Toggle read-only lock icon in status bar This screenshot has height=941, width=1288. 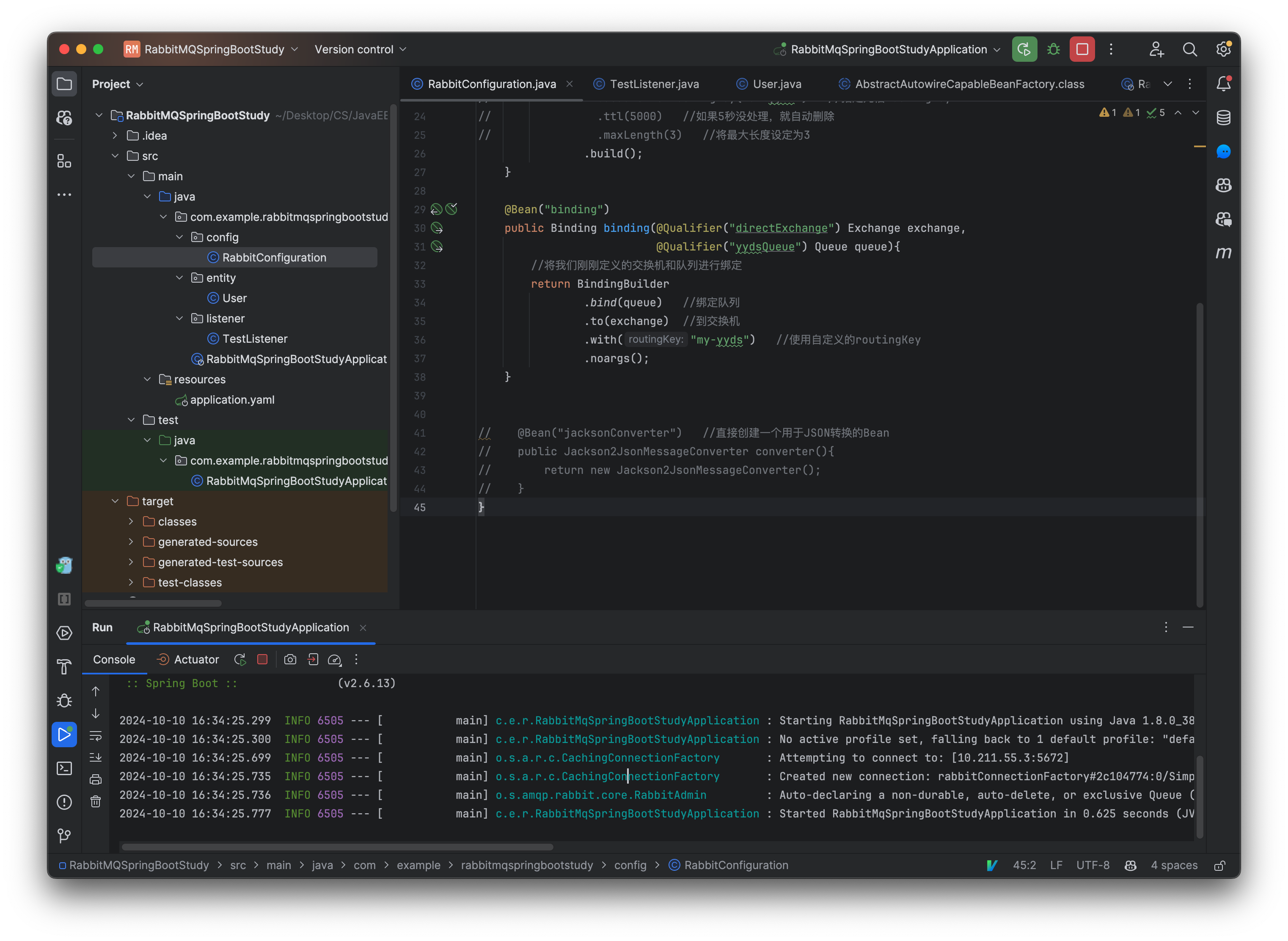(1219, 865)
